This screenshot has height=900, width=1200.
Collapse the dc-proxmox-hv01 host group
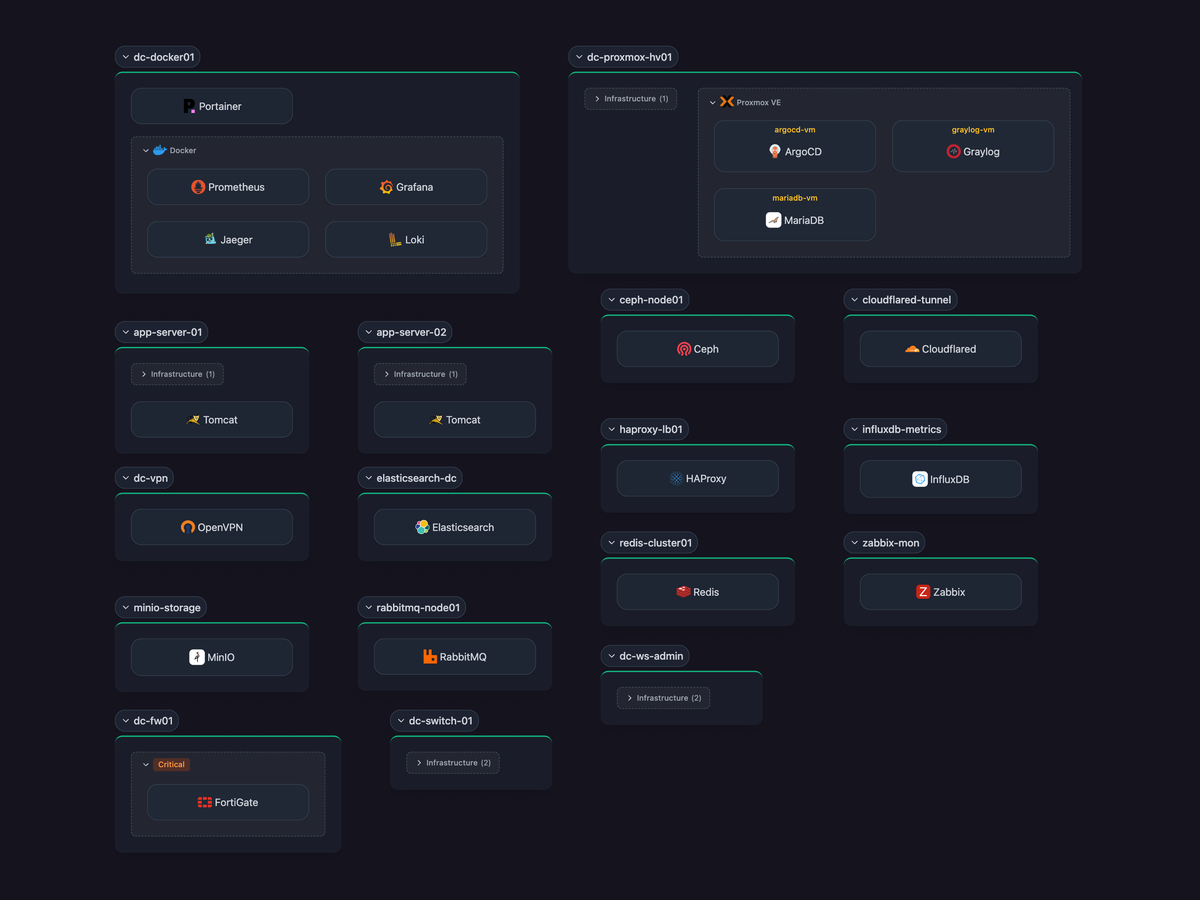(x=578, y=57)
